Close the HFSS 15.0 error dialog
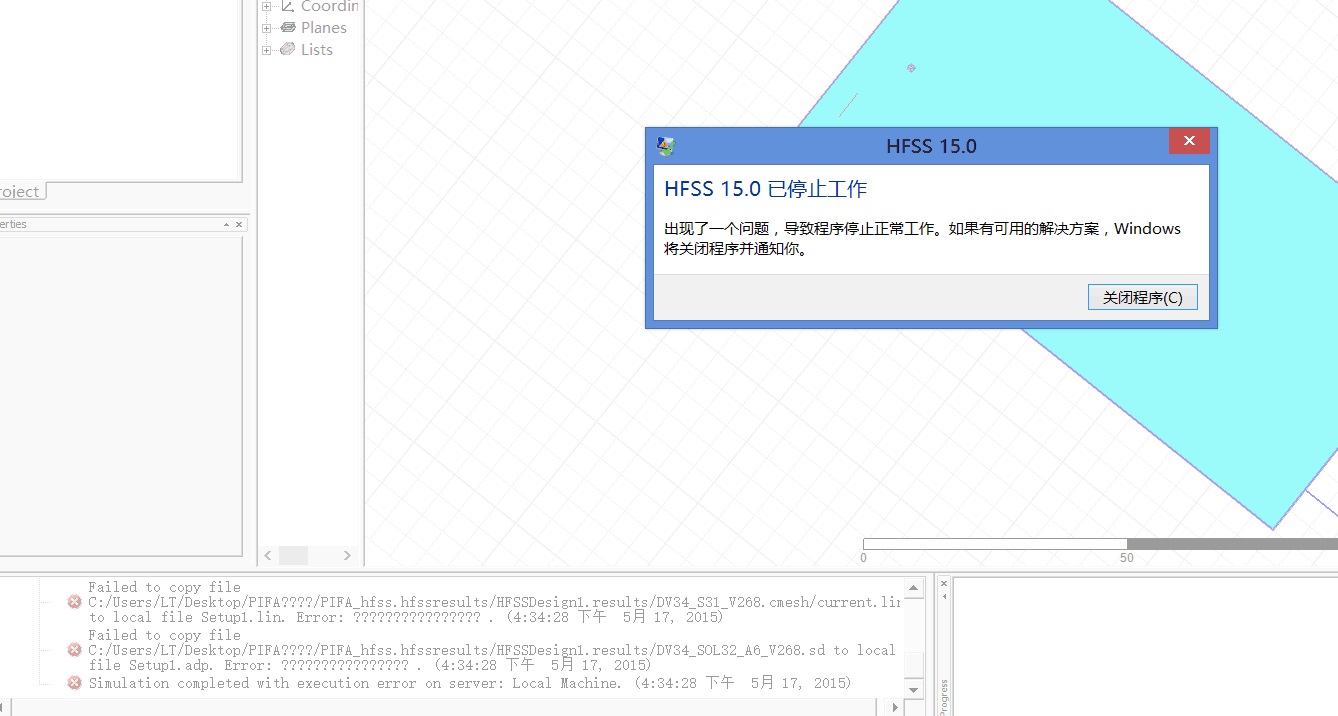Viewport: 1338px width, 716px height. tap(1189, 141)
